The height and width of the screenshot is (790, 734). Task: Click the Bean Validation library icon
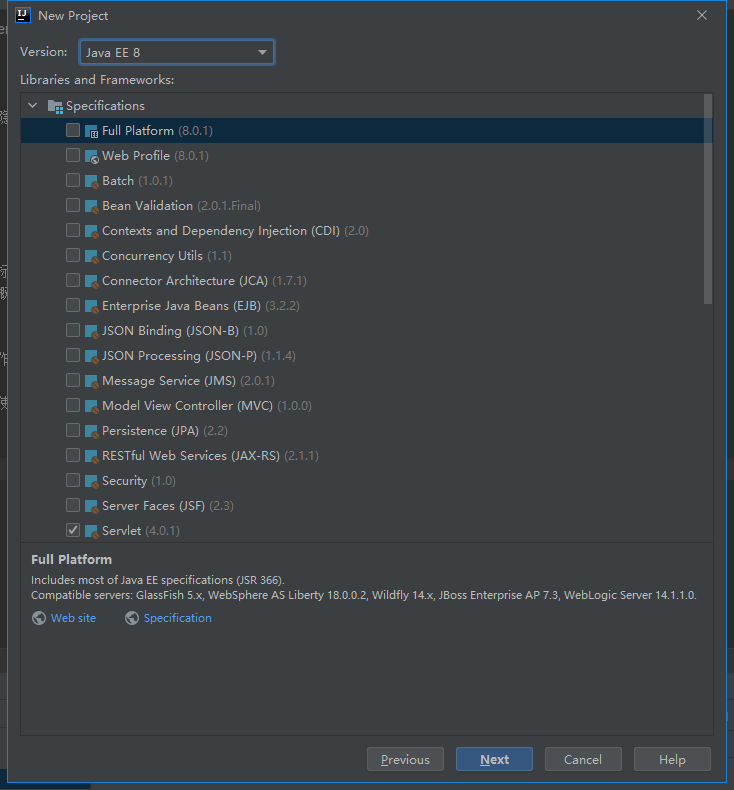(91, 206)
